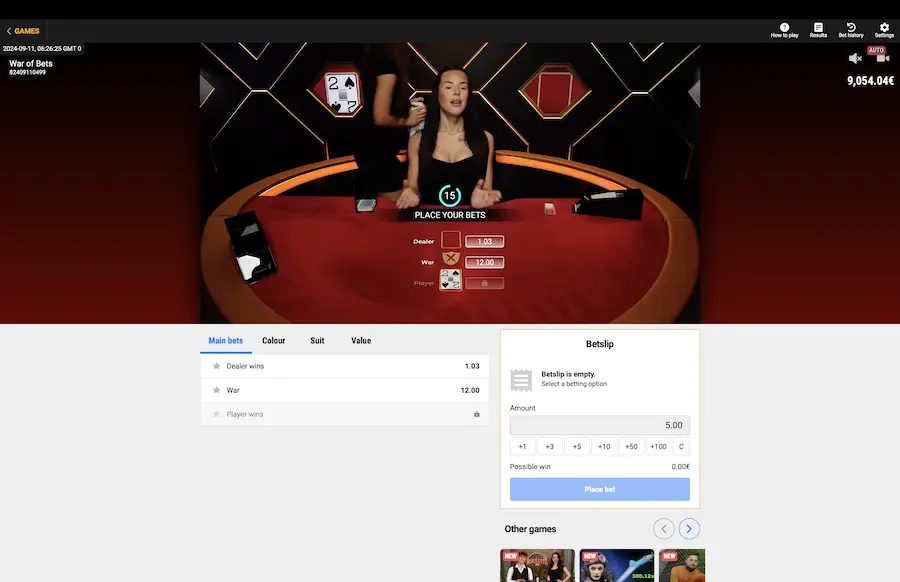
Task: Go back via the GAMES link
Action: click(20, 30)
